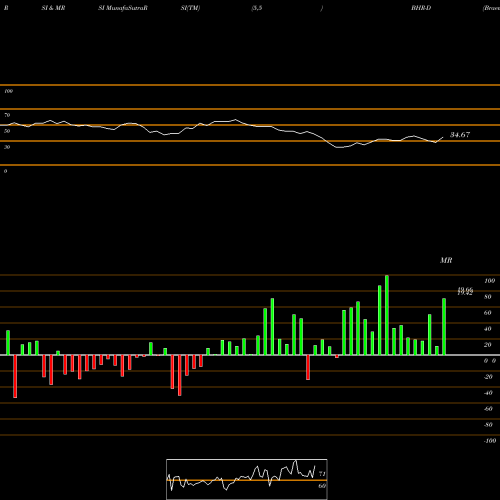Click the MR axis label 80
This screenshot has height=500, width=500.
pos(488,297)
